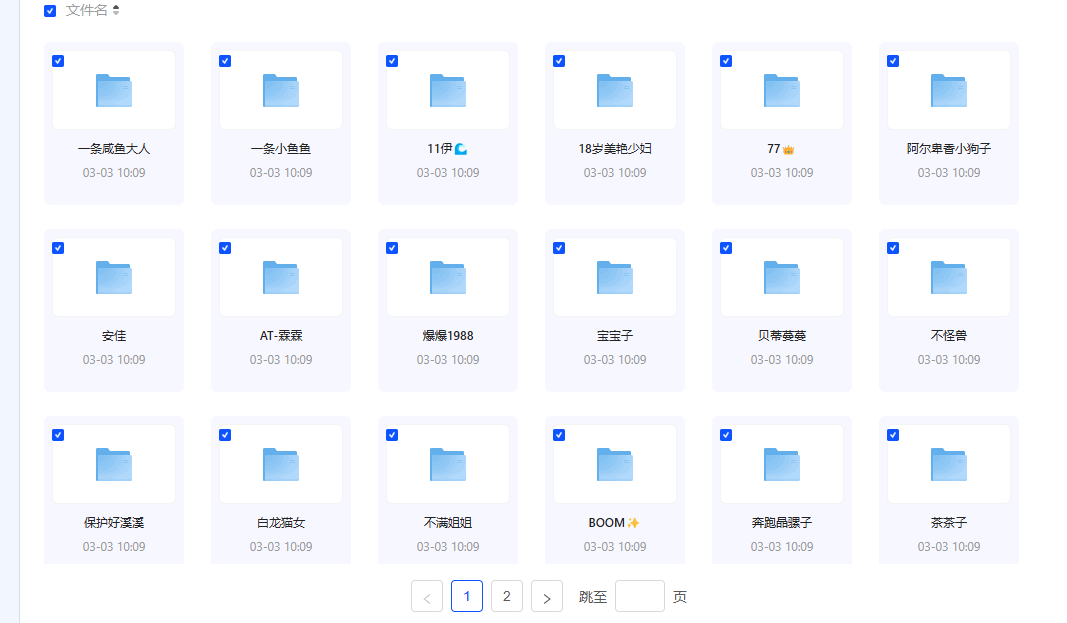Click the previous page left chevron
This screenshot has height=623, width=1067.
point(427,597)
